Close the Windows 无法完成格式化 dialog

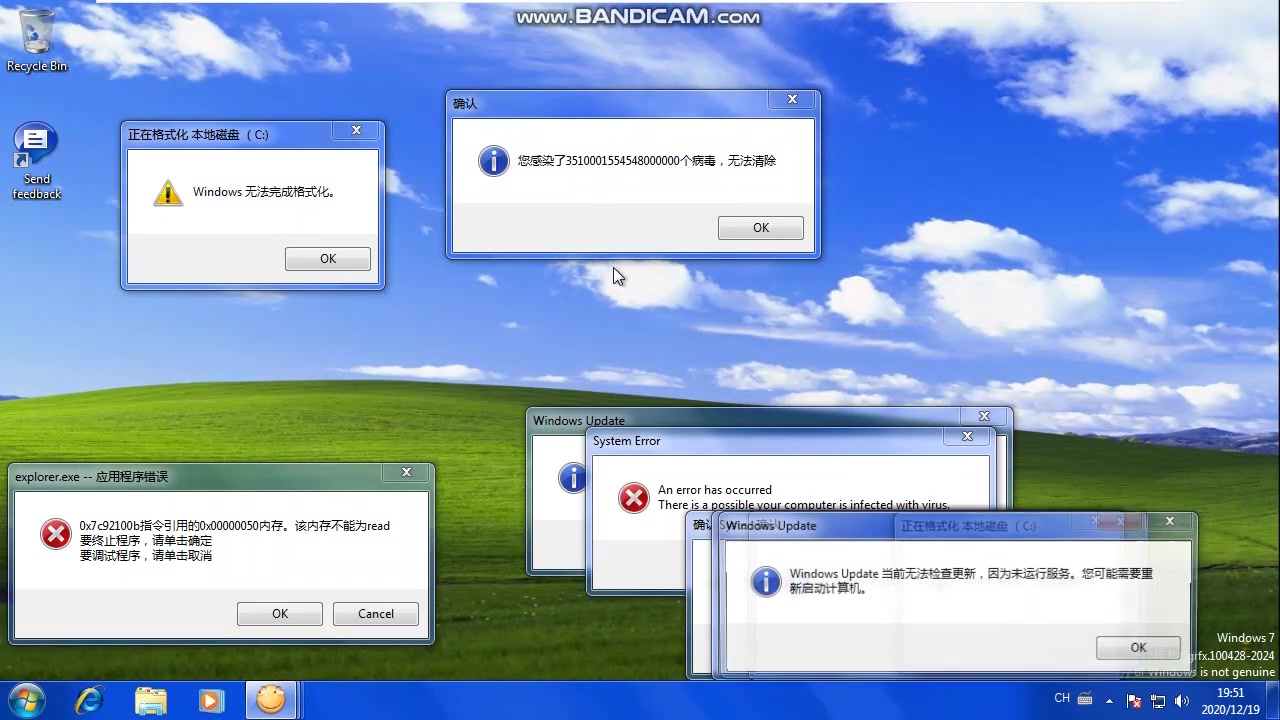pyautogui.click(x=356, y=131)
